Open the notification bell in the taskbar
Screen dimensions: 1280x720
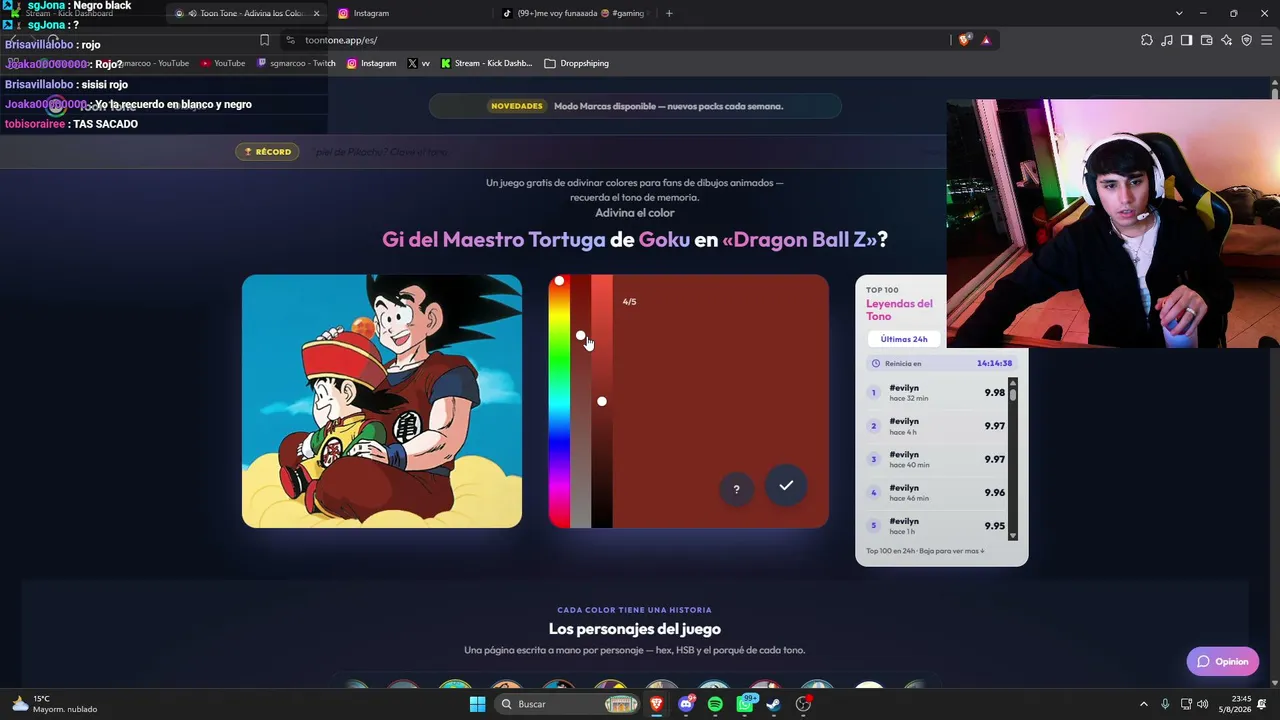click(1263, 704)
